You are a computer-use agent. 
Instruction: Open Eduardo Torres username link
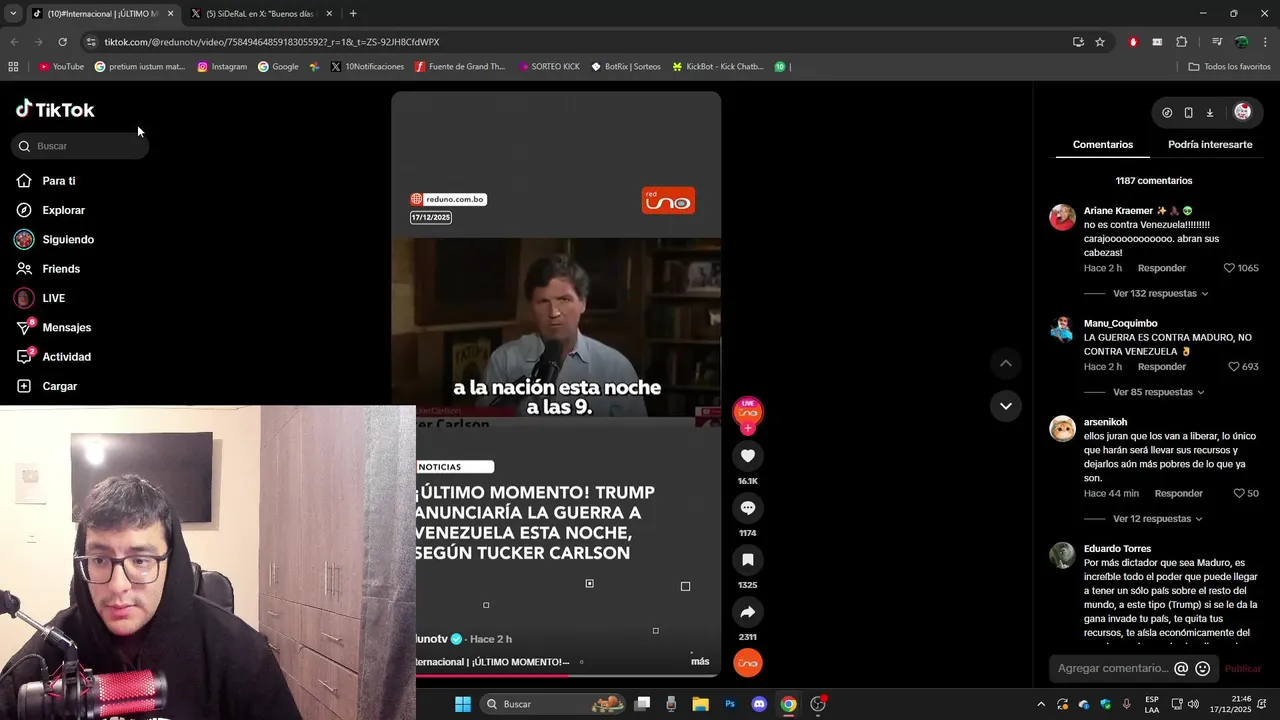coord(1117,549)
